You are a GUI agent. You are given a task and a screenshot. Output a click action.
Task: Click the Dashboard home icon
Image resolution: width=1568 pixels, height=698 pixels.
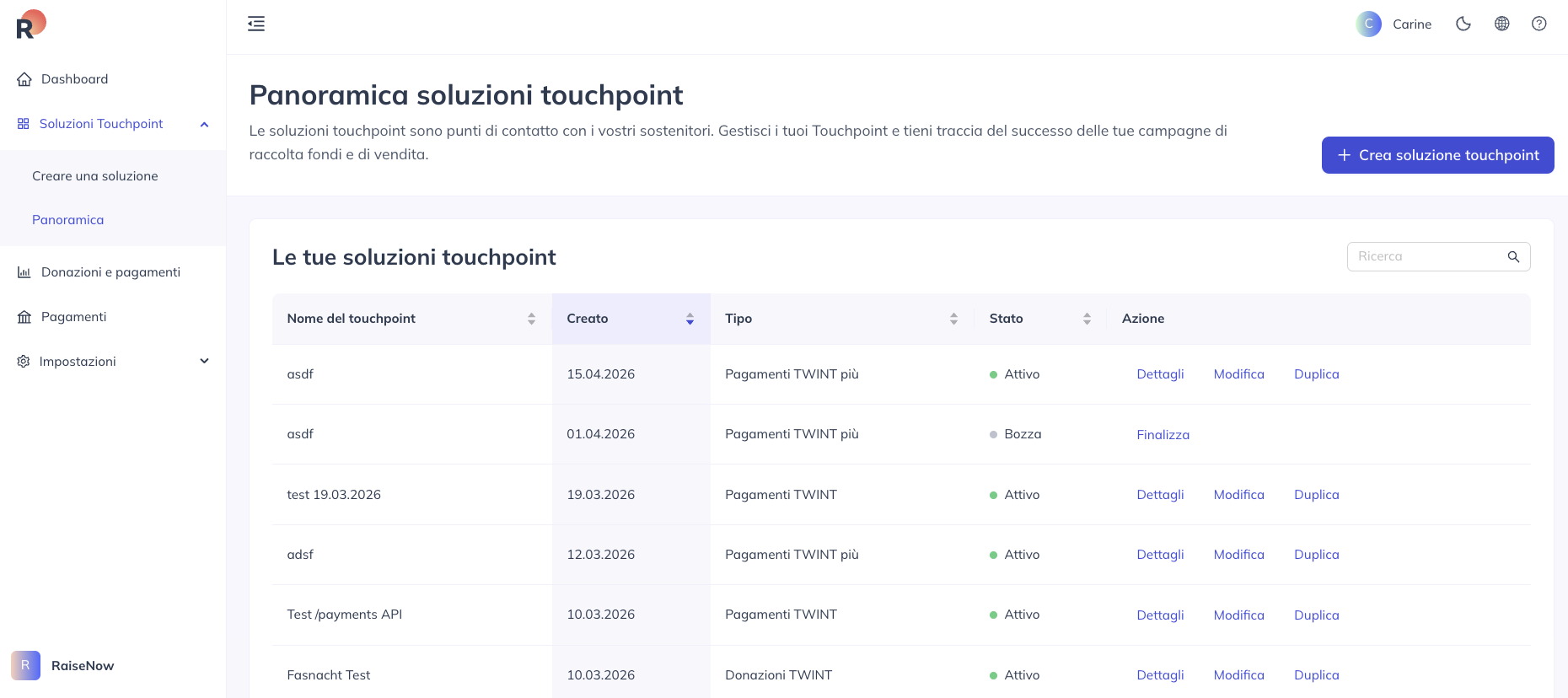click(x=24, y=79)
